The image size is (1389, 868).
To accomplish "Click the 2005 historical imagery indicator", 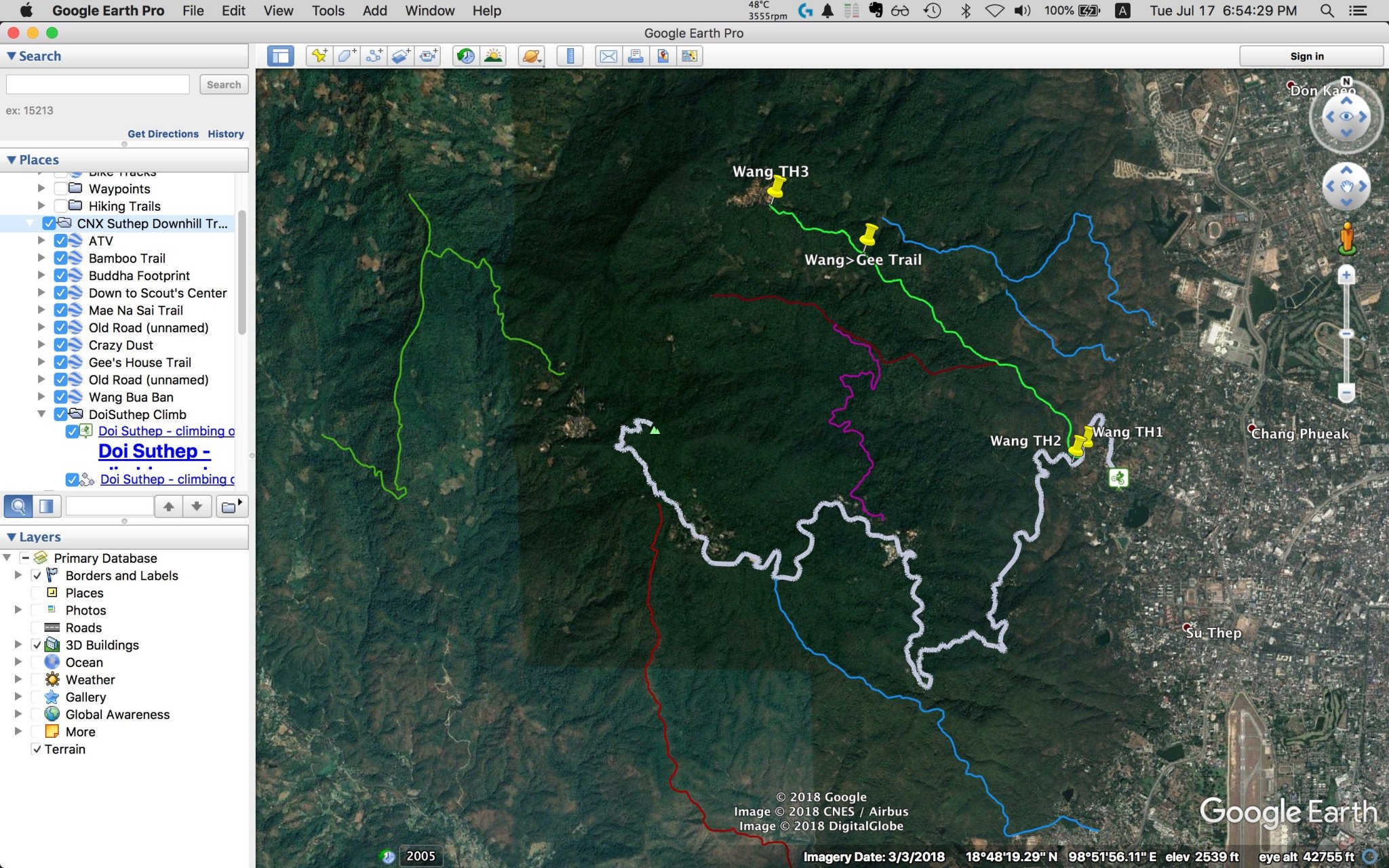I will (x=421, y=856).
